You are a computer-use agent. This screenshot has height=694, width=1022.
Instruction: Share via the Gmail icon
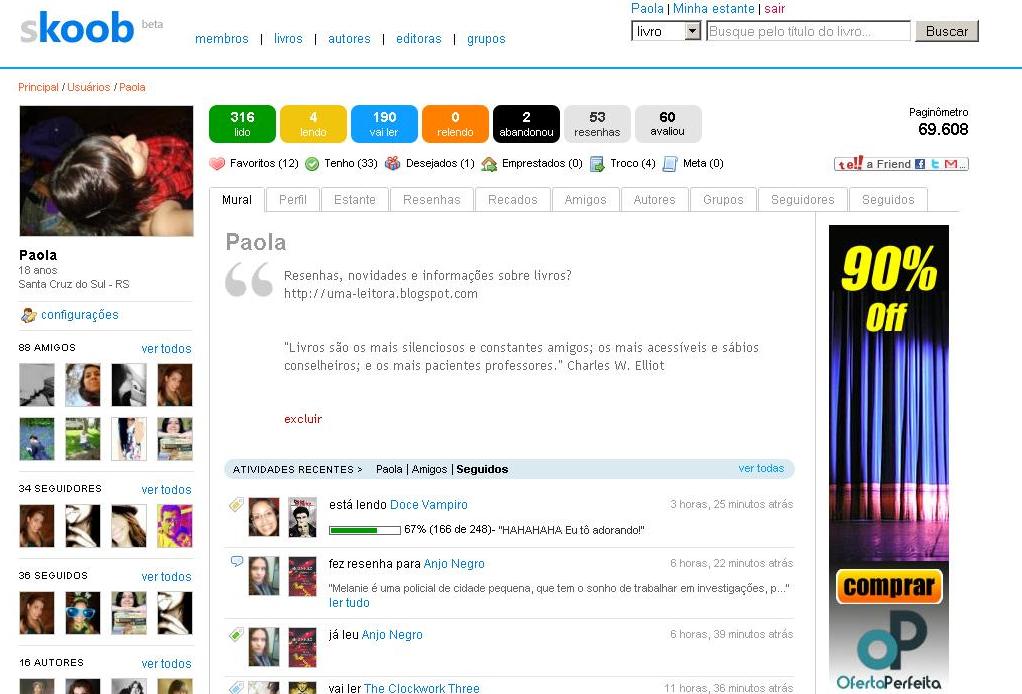click(950, 164)
